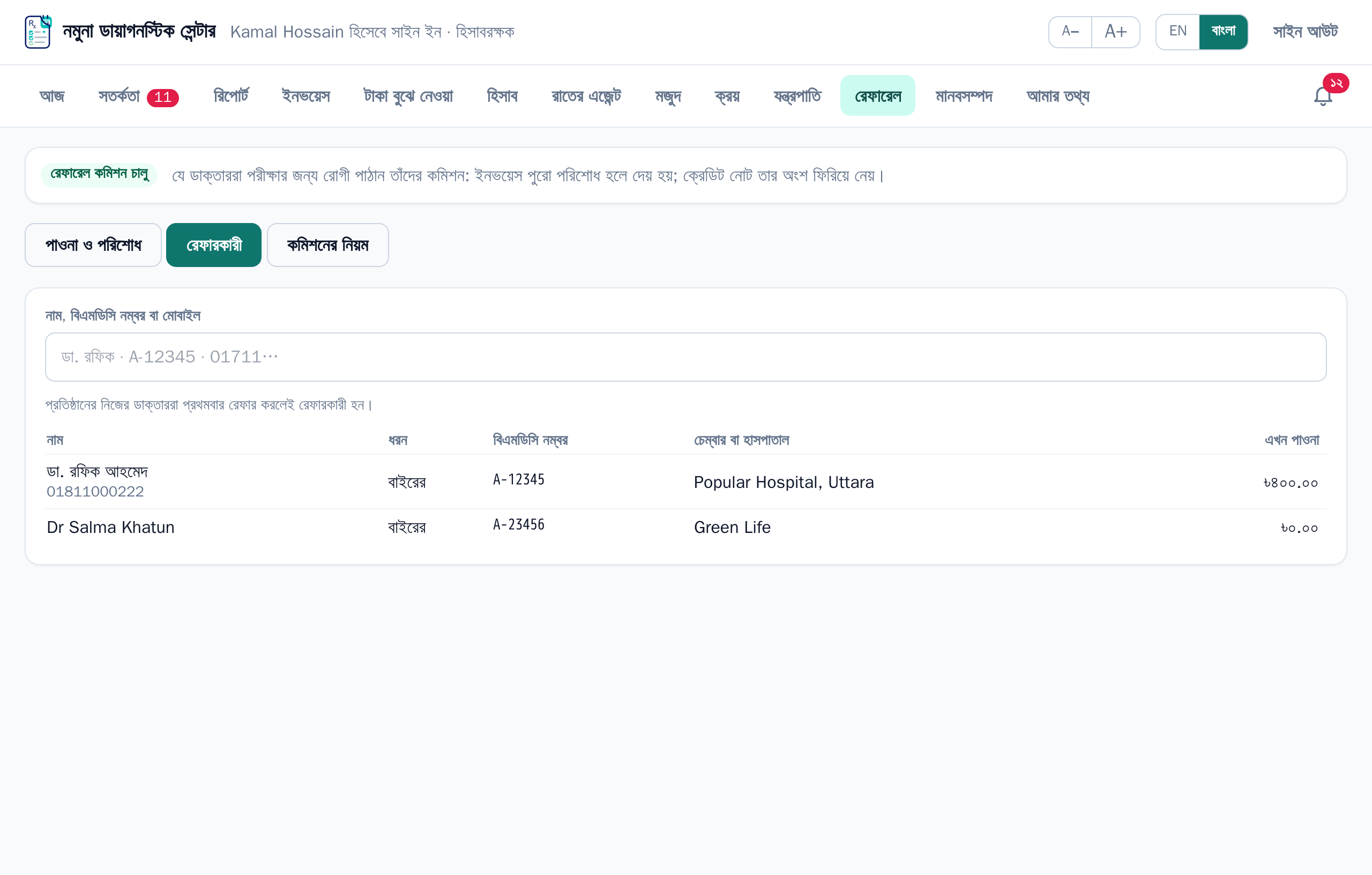This screenshot has width=1372, height=875.
Task: Select the বাংলা language toggle
Action: [1224, 32]
